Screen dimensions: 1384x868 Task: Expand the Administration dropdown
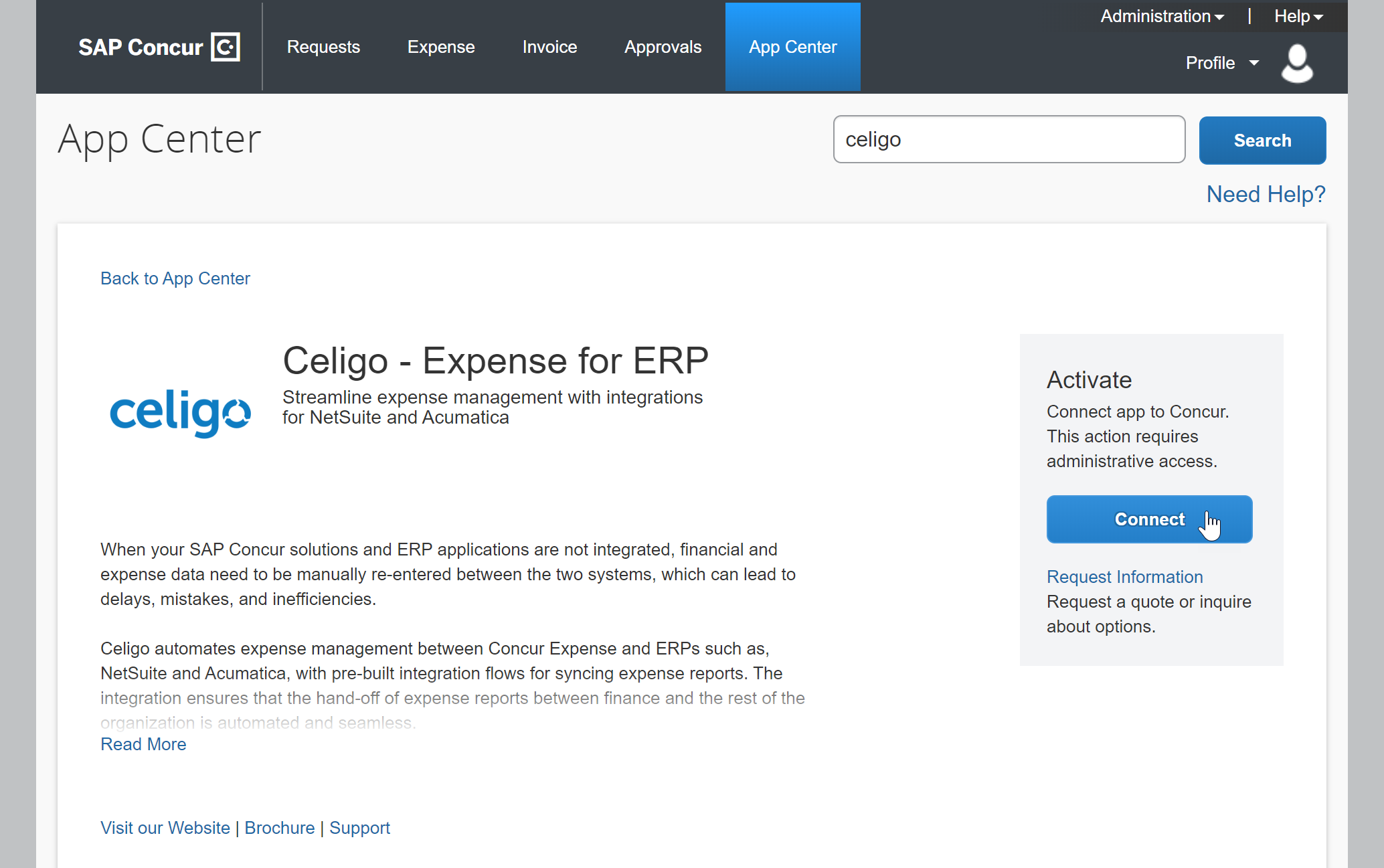(1162, 16)
